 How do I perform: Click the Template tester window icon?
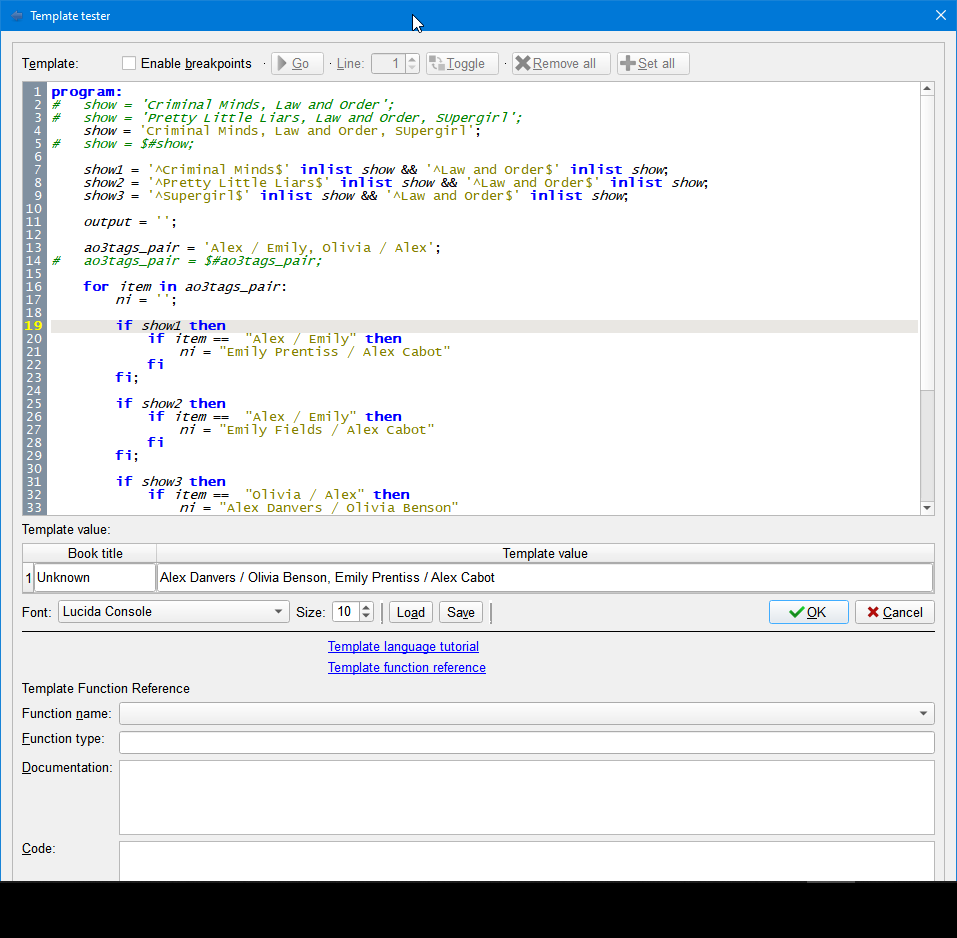click(16, 16)
